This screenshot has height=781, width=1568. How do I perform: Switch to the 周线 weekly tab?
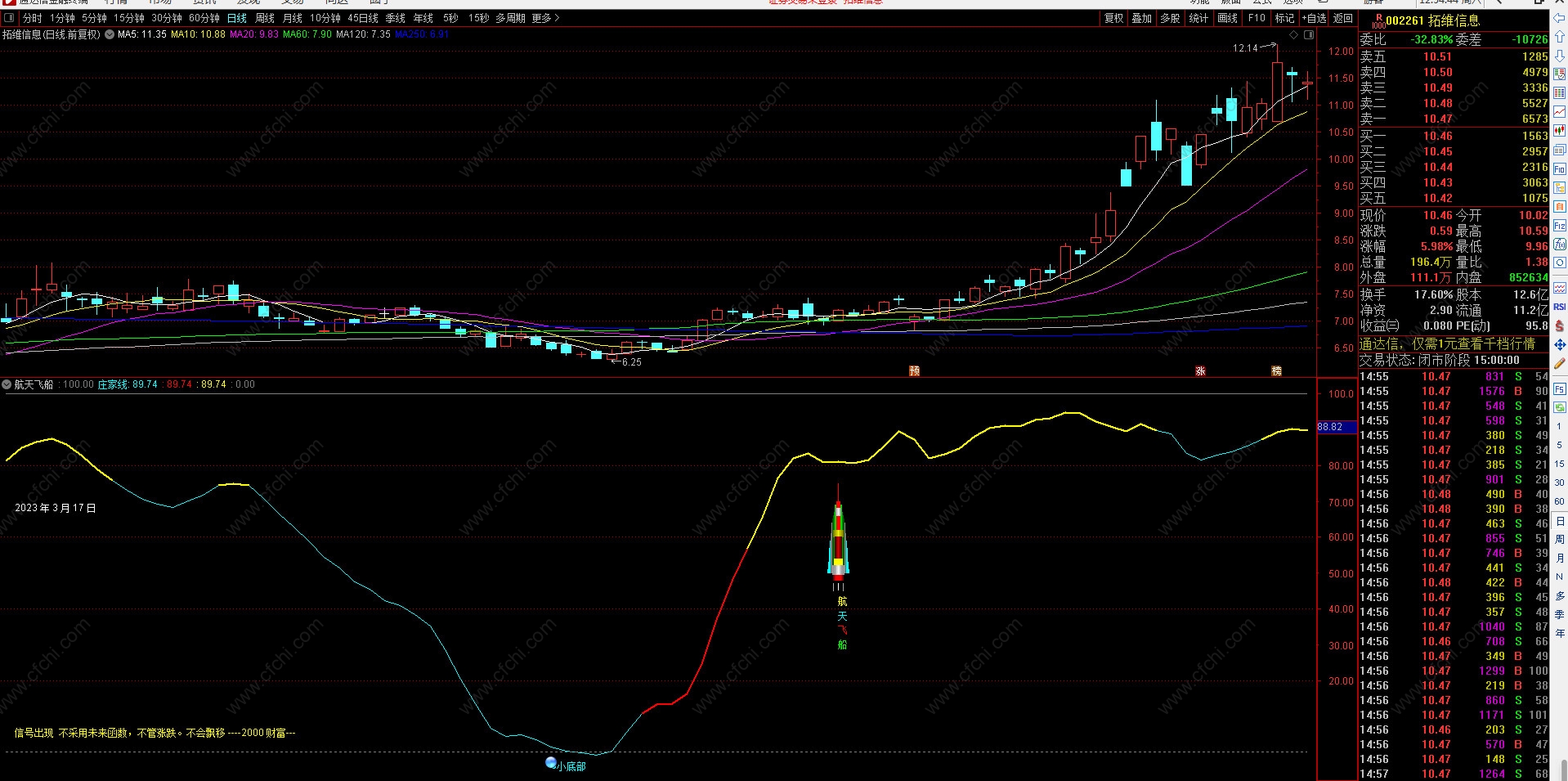click(265, 18)
